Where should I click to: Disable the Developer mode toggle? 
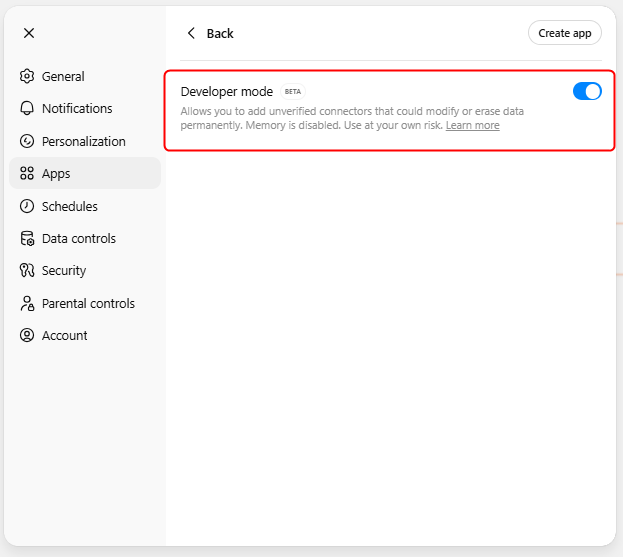point(587,91)
